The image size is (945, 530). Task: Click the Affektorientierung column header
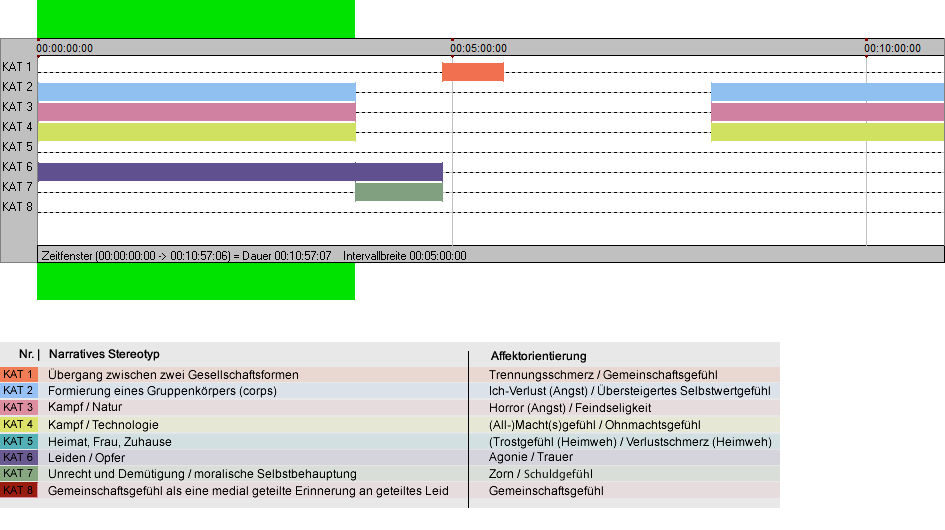(538, 356)
